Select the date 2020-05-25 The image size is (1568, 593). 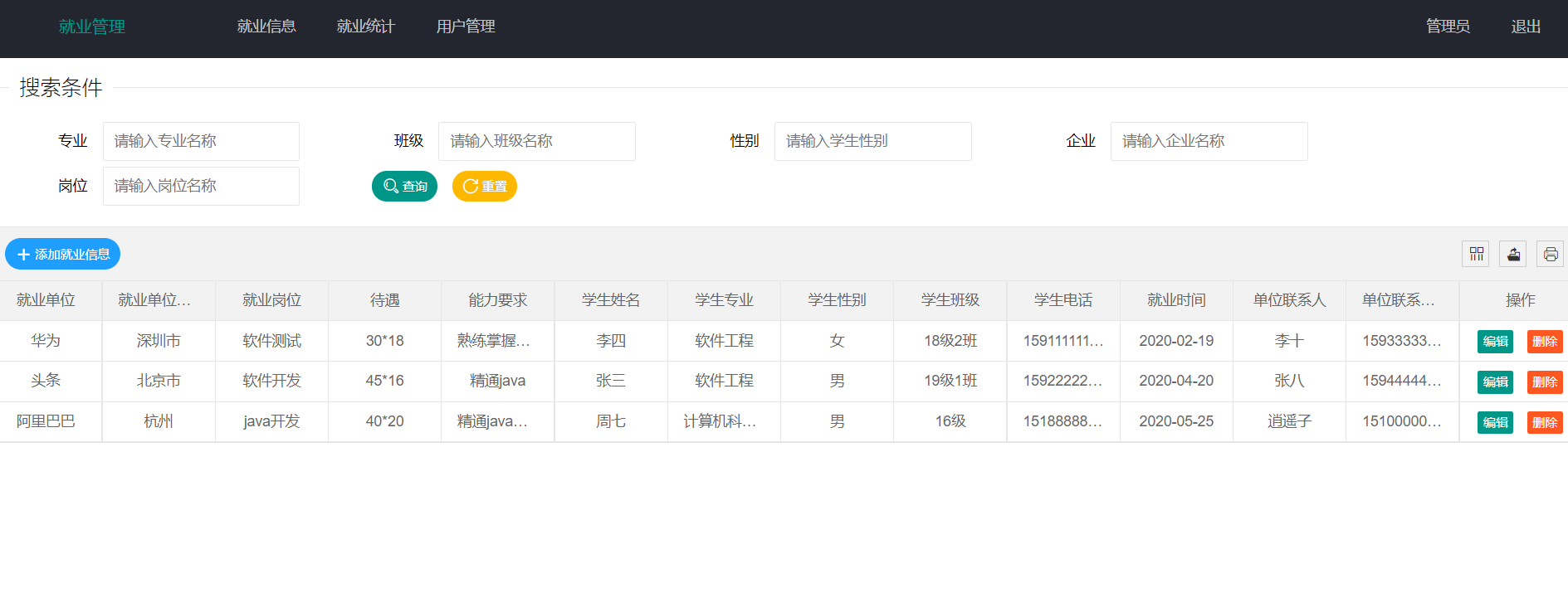(x=1176, y=421)
